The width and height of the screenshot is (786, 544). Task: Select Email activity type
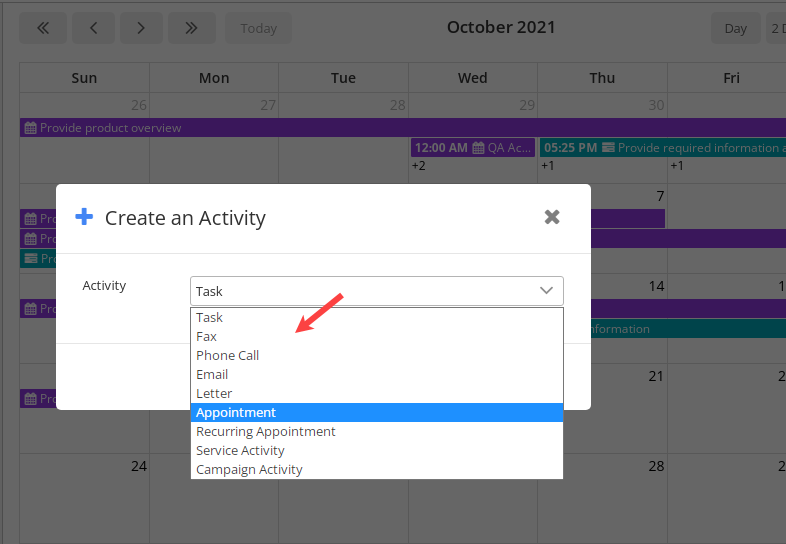tap(212, 374)
